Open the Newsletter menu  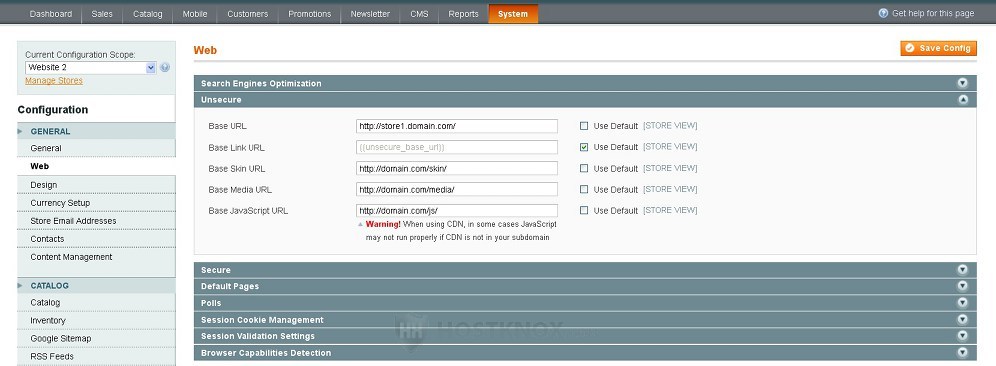pos(370,14)
